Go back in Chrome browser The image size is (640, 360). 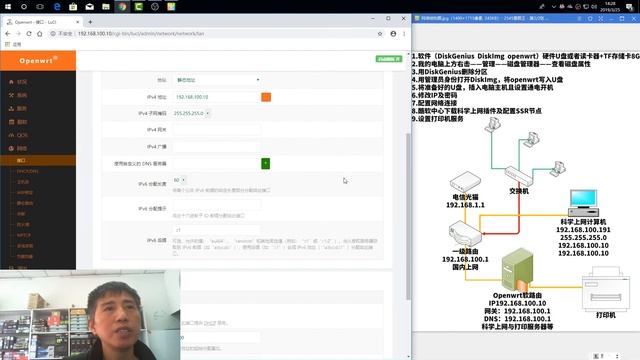tap(8, 33)
